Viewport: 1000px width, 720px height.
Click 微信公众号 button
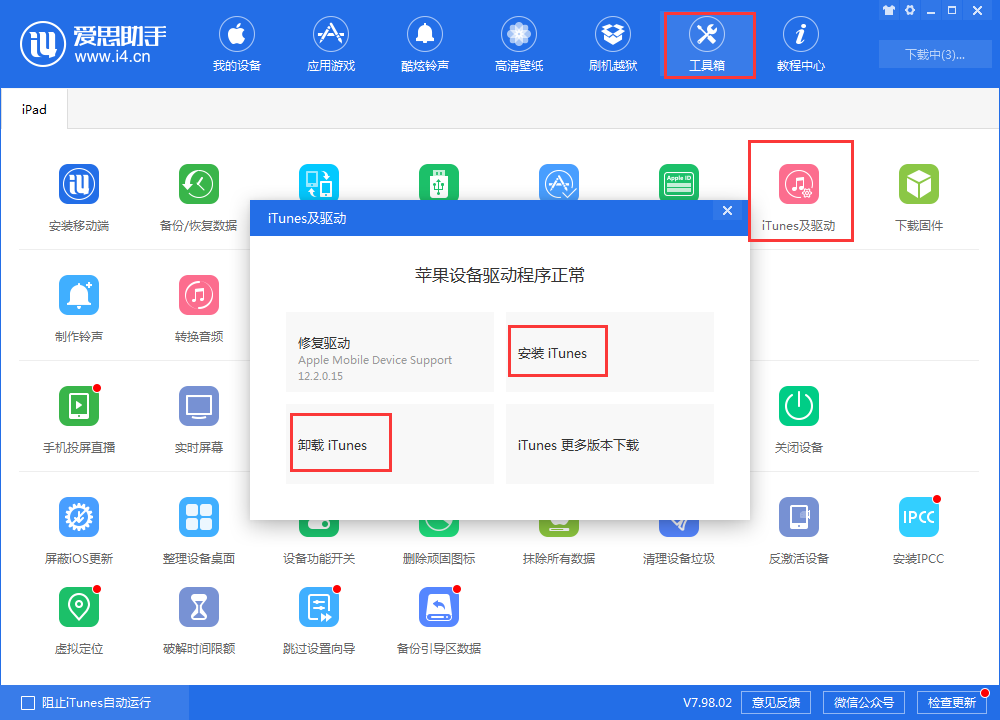864,703
